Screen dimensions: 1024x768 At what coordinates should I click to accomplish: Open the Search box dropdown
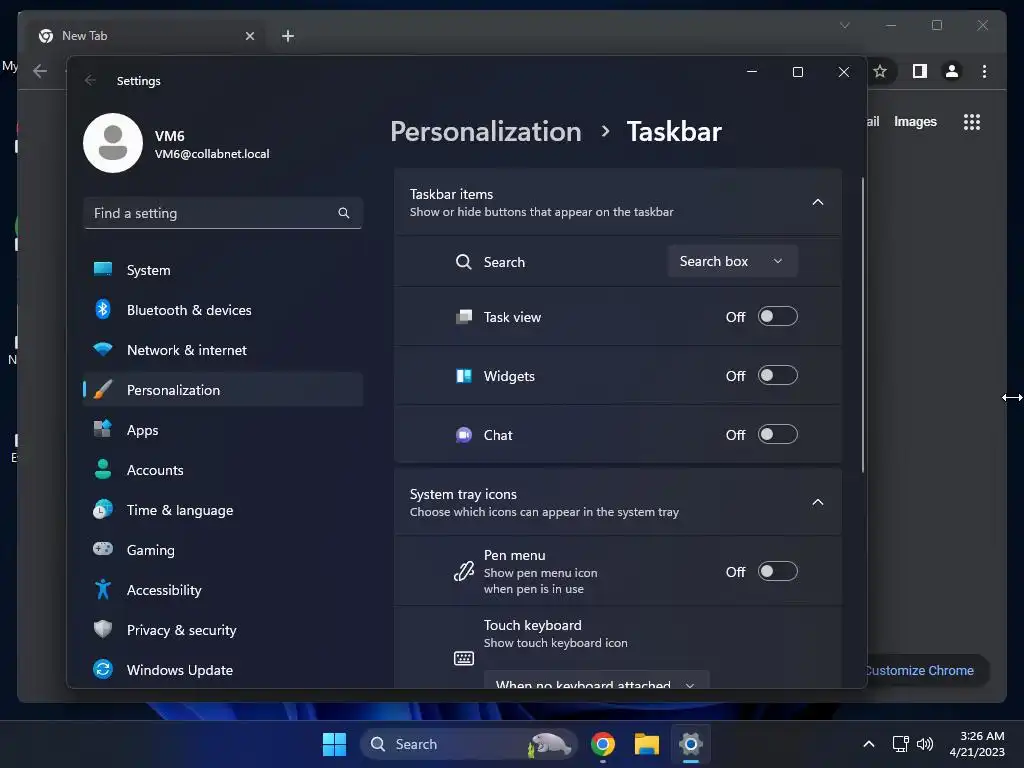coord(732,261)
